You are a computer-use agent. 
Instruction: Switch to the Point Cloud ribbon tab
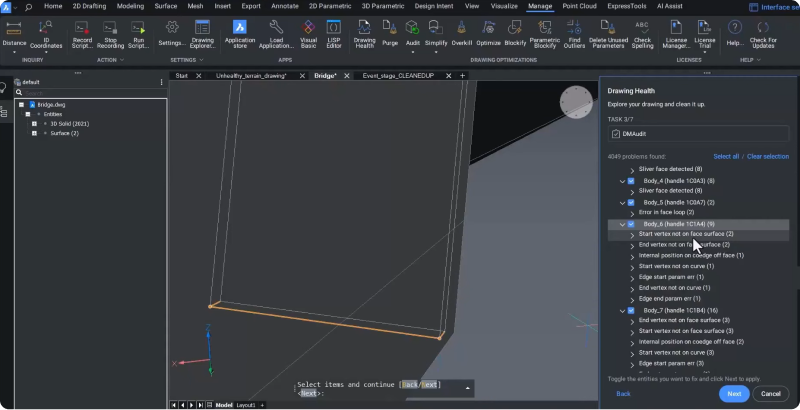580,6
